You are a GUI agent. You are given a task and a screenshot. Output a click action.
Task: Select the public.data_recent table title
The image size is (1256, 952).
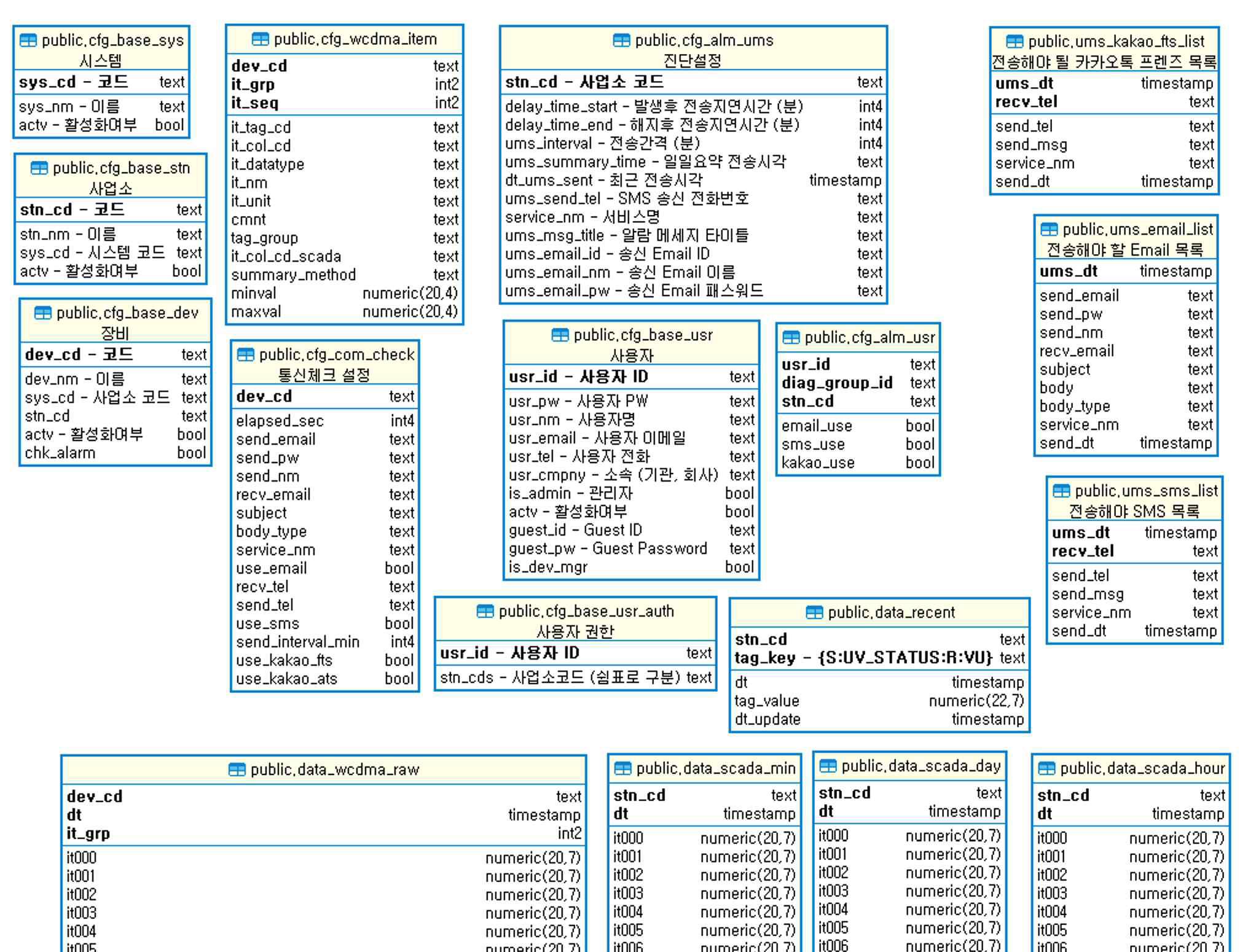[x=892, y=613]
